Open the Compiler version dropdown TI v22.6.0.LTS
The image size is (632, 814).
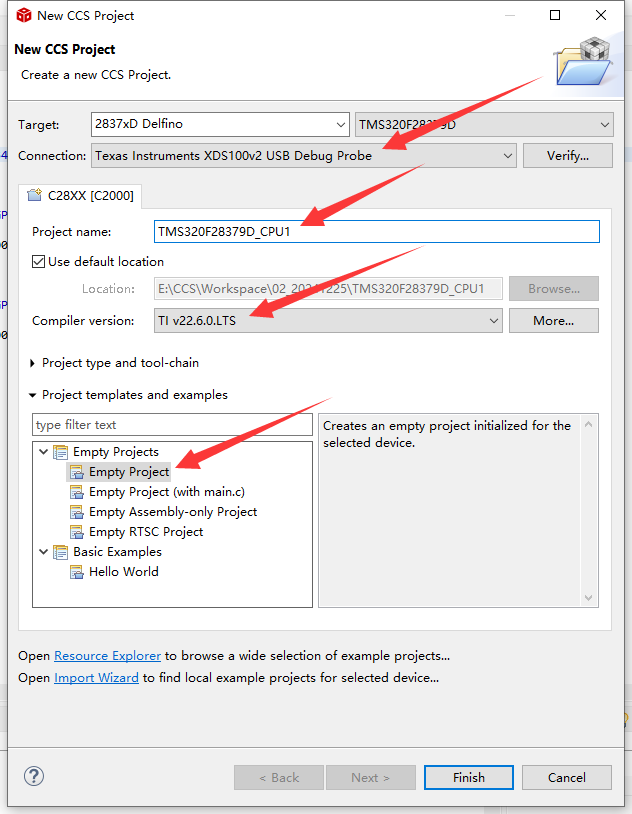tap(328, 321)
